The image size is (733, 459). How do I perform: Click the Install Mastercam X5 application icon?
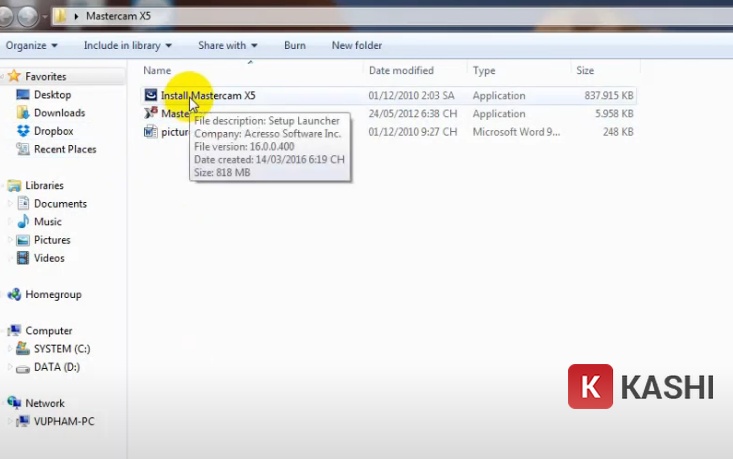[151, 95]
